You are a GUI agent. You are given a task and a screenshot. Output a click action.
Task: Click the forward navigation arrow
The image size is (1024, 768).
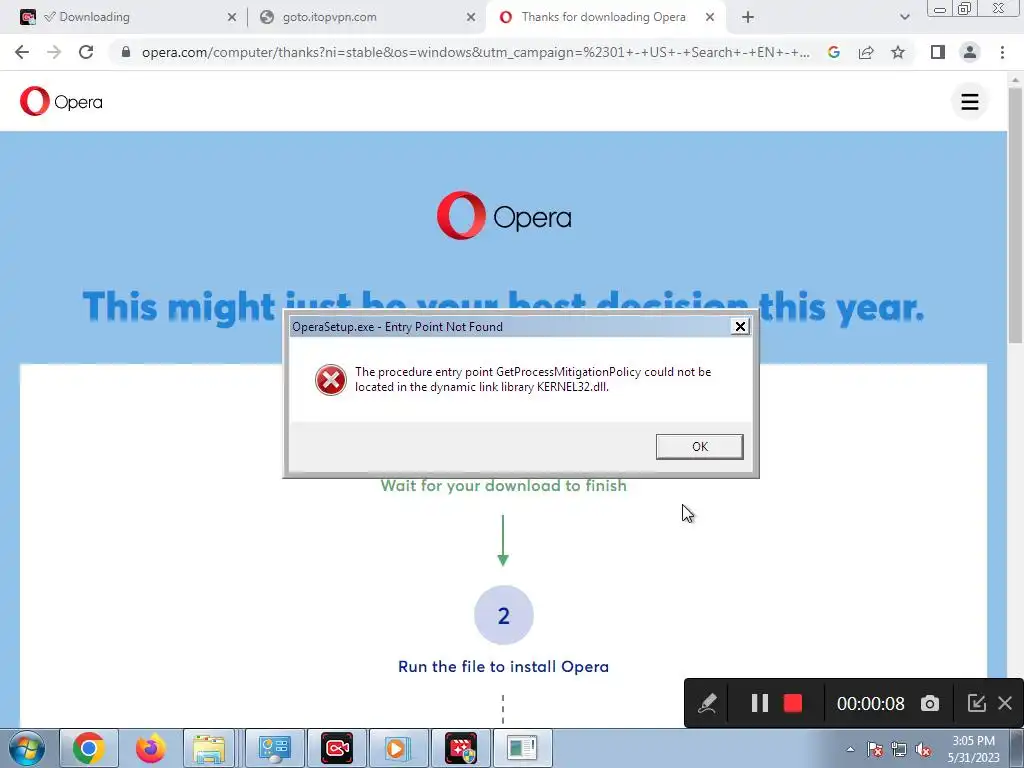tap(54, 52)
